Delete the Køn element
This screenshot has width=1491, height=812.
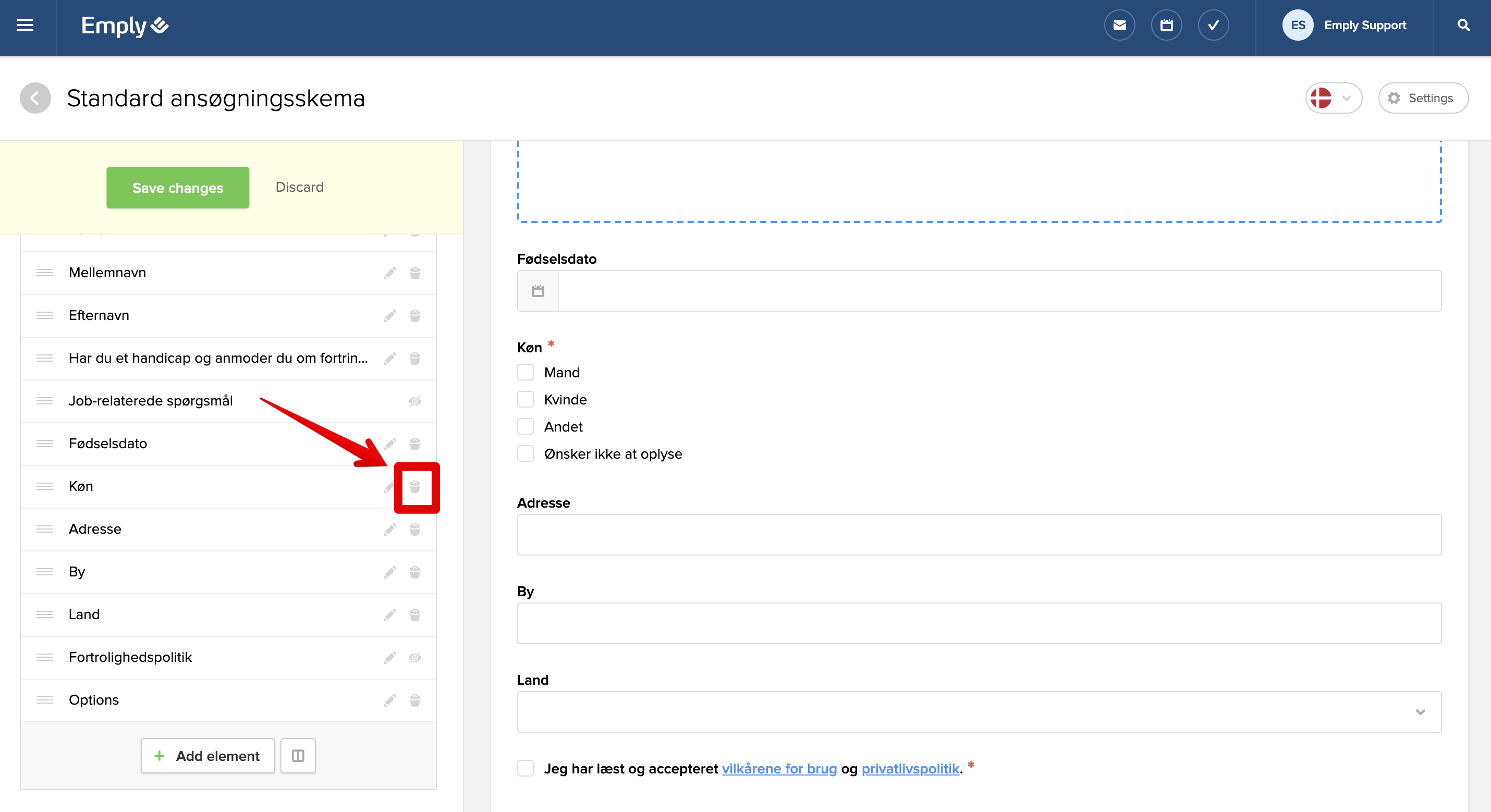[x=415, y=487]
